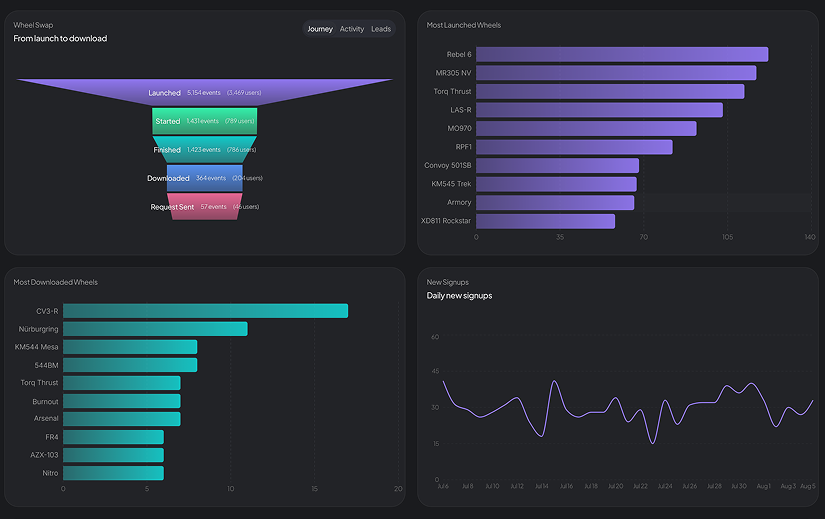
Task: Select the KM545 Trek bar
Action: point(556,184)
